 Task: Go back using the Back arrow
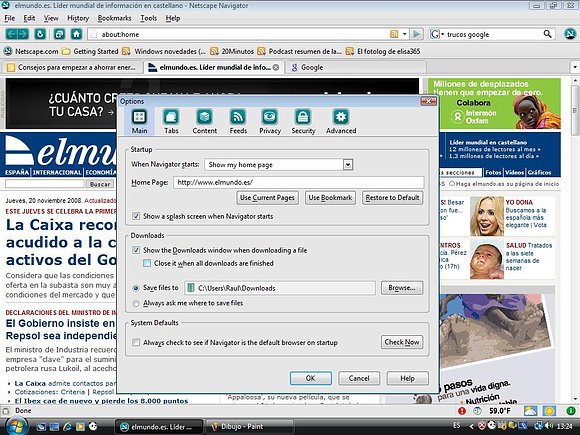click(x=11, y=34)
